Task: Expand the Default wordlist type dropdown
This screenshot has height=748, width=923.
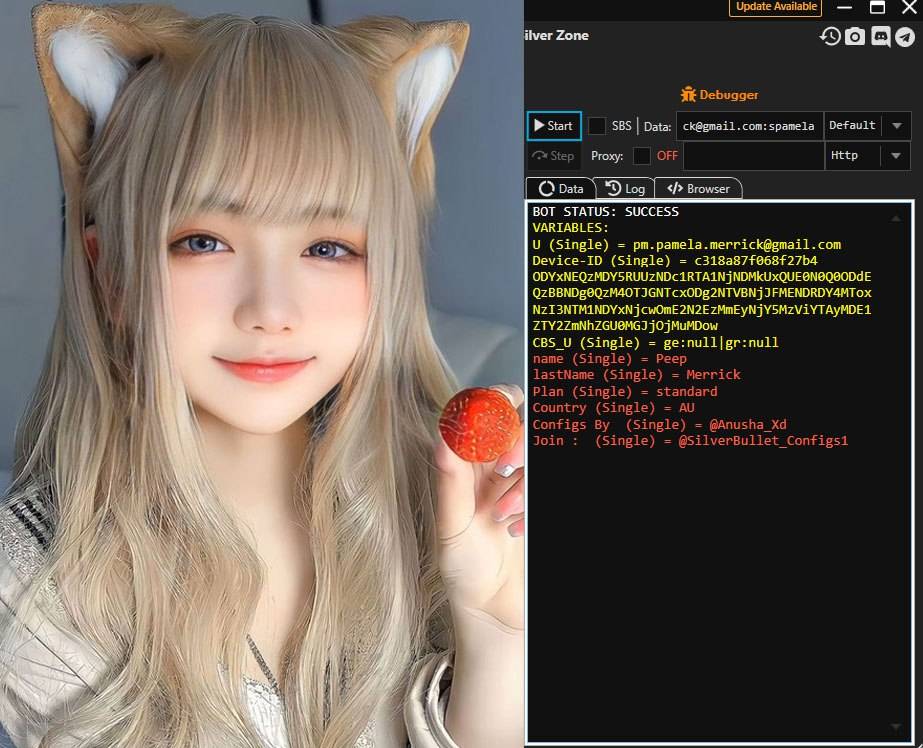Action: coord(896,126)
